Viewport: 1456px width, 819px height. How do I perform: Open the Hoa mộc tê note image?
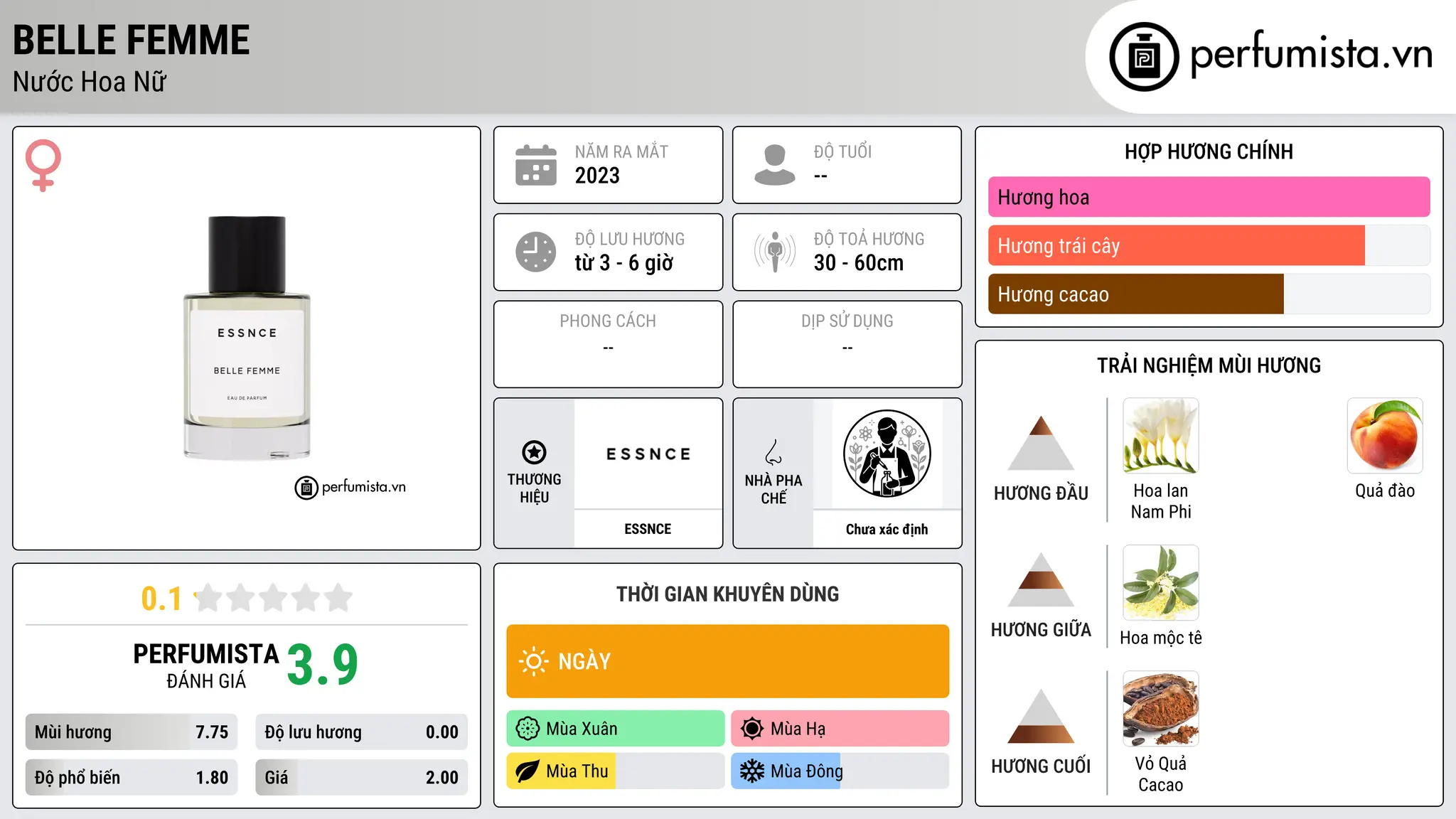[x=1161, y=583]
